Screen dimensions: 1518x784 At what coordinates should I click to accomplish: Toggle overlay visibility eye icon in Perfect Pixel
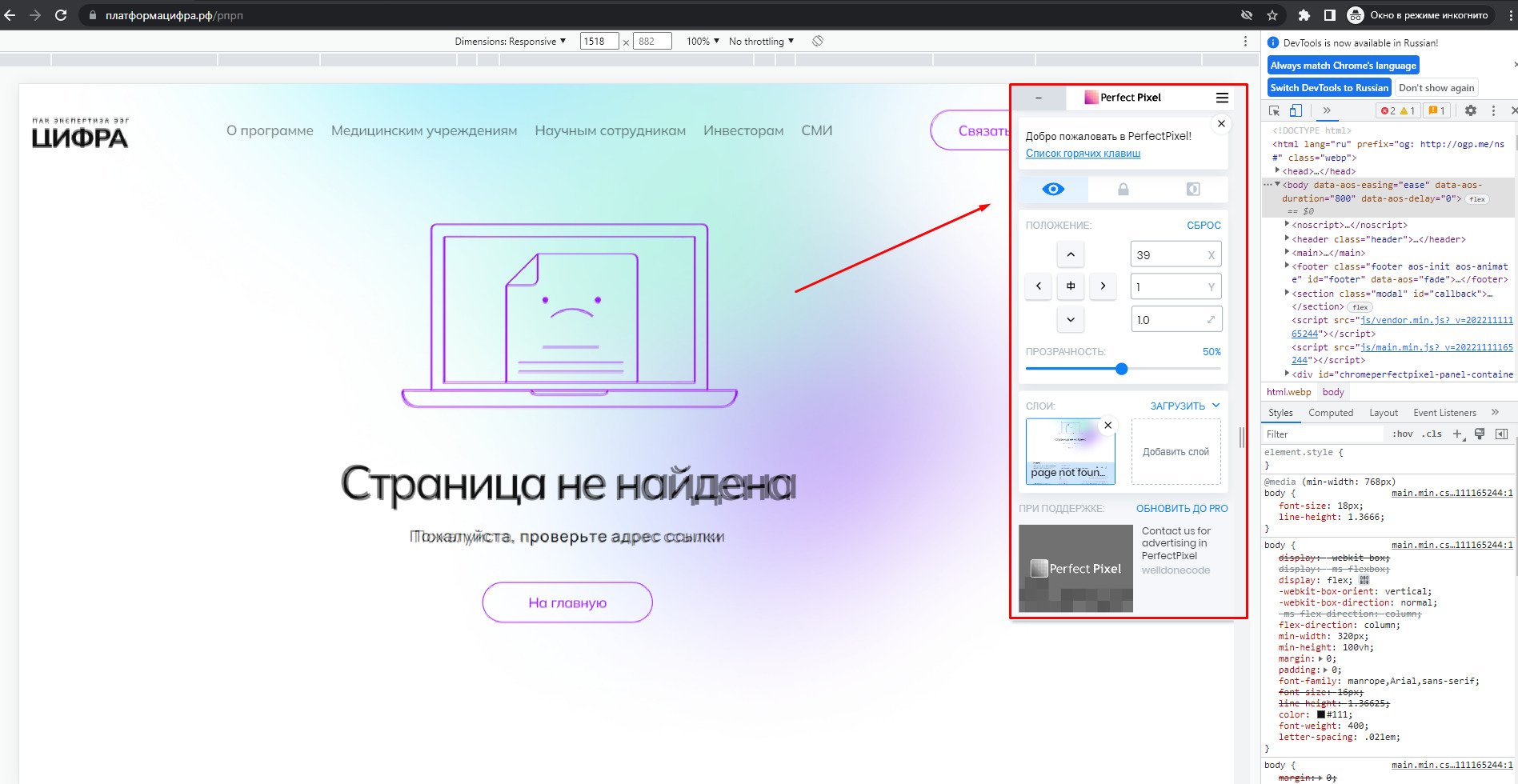(1053, 190)
